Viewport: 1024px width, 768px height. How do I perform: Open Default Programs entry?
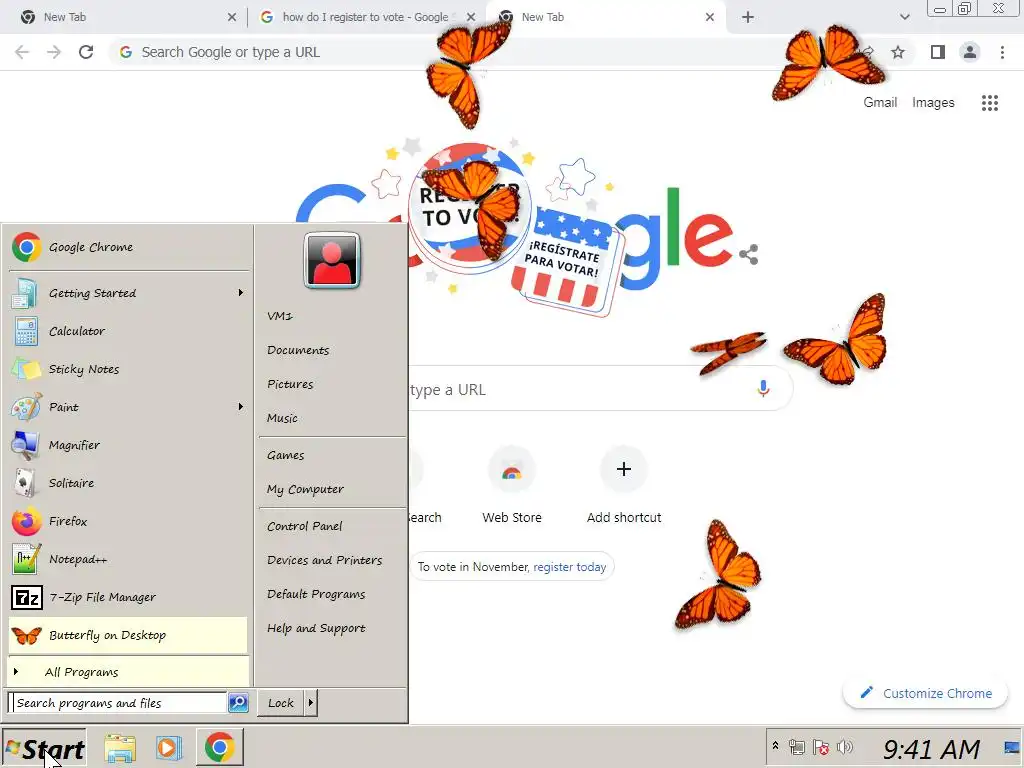coord(316,594)
